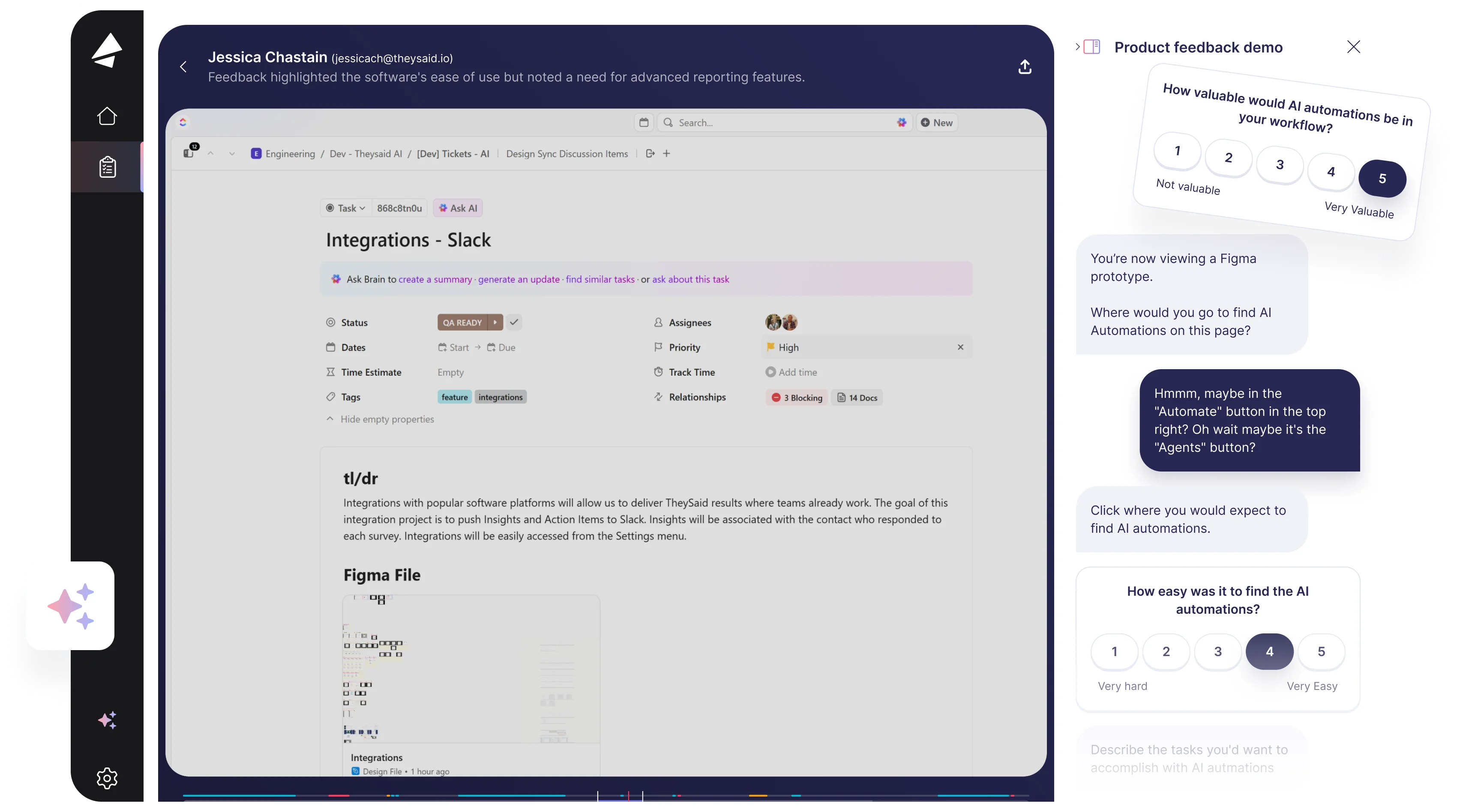Click the small AI sparkle sidebar icon
This screenshot has width=1457, height=812.
pos(107,720)
